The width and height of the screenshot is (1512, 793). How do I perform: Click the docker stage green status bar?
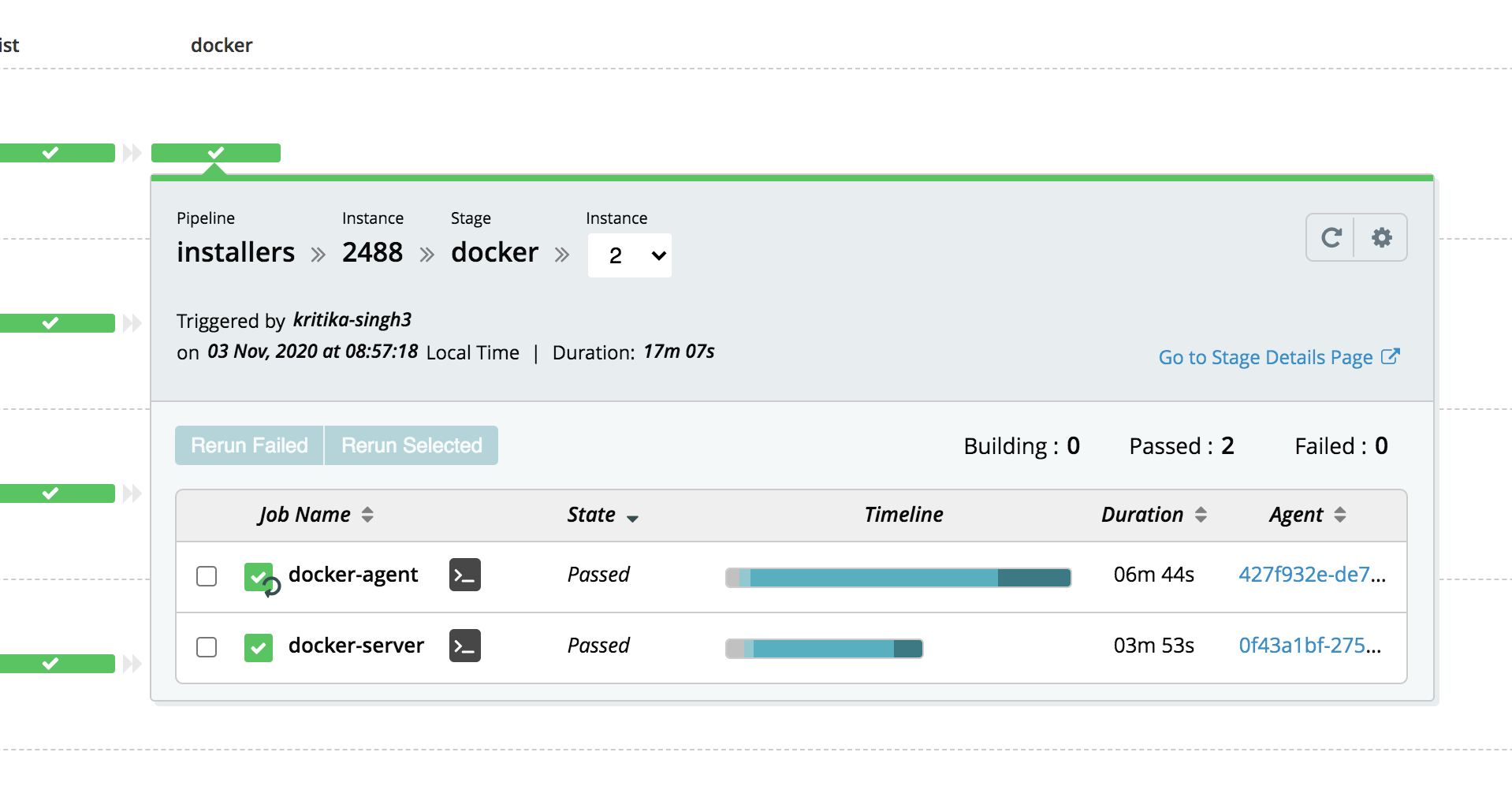tap(216, 153)
